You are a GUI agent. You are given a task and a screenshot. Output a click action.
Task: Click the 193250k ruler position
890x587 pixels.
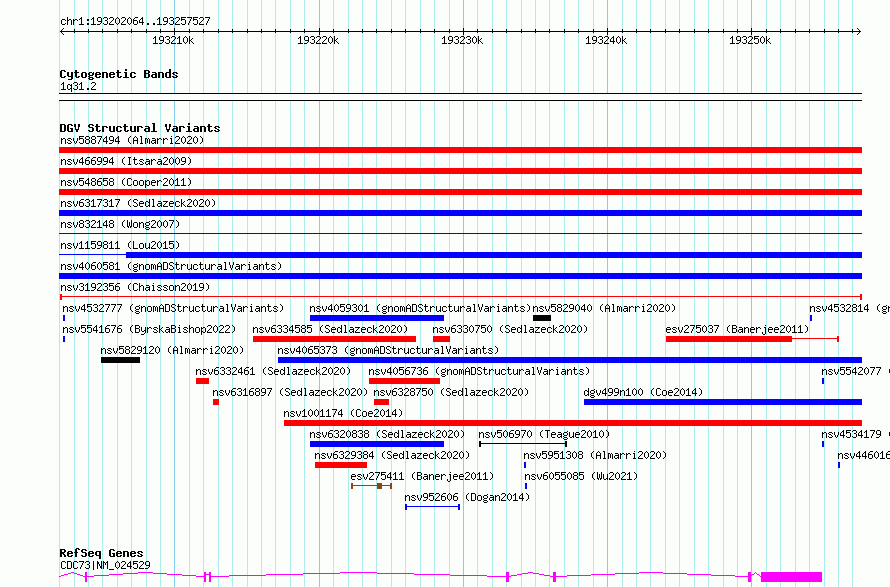coord(750,40)
